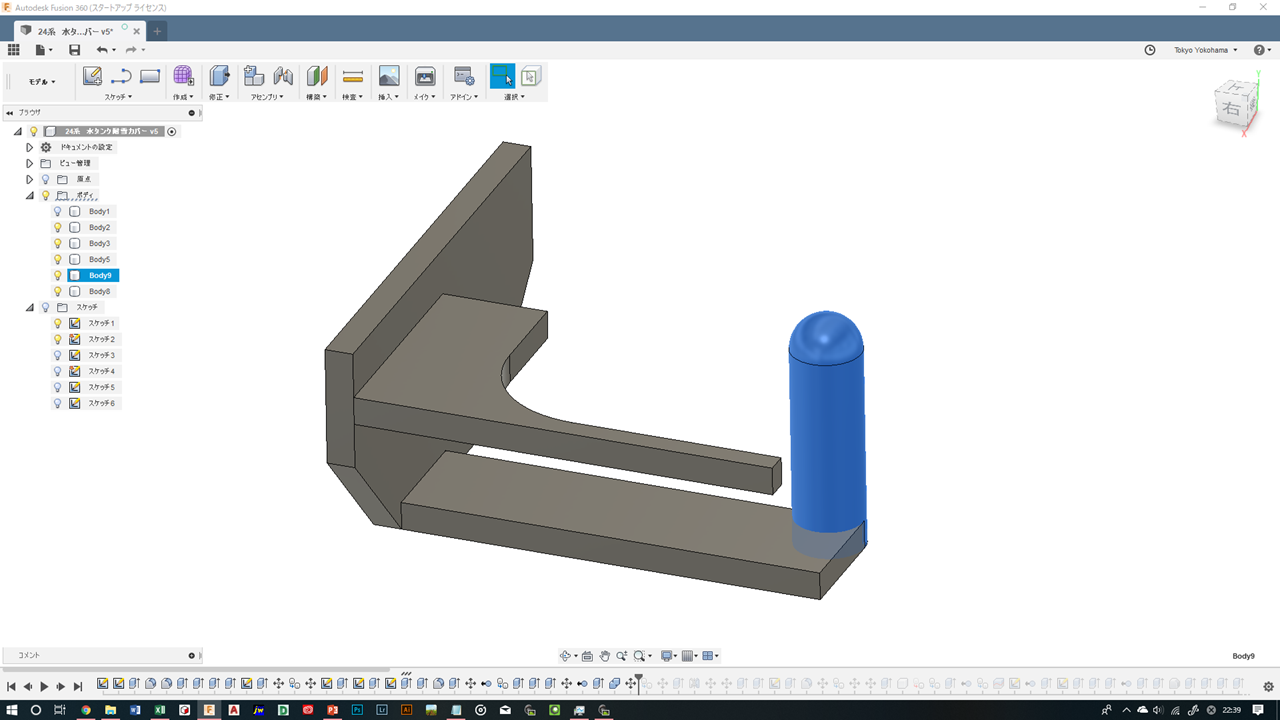This screenshot has width=1280, height=720.
Task: Select the Measure inspect tool
Action: point(352,76)
